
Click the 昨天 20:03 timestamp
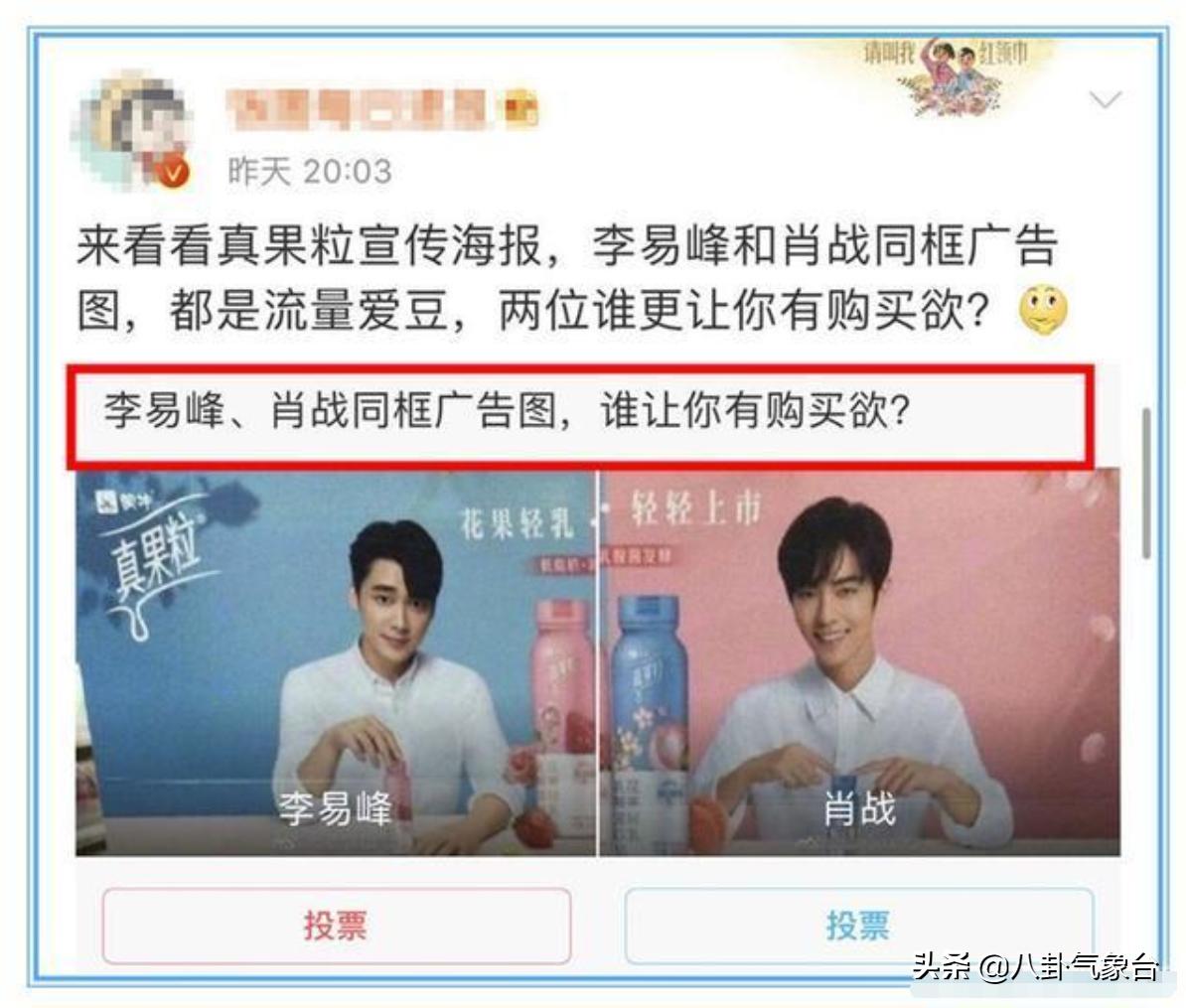click(309, 172)
